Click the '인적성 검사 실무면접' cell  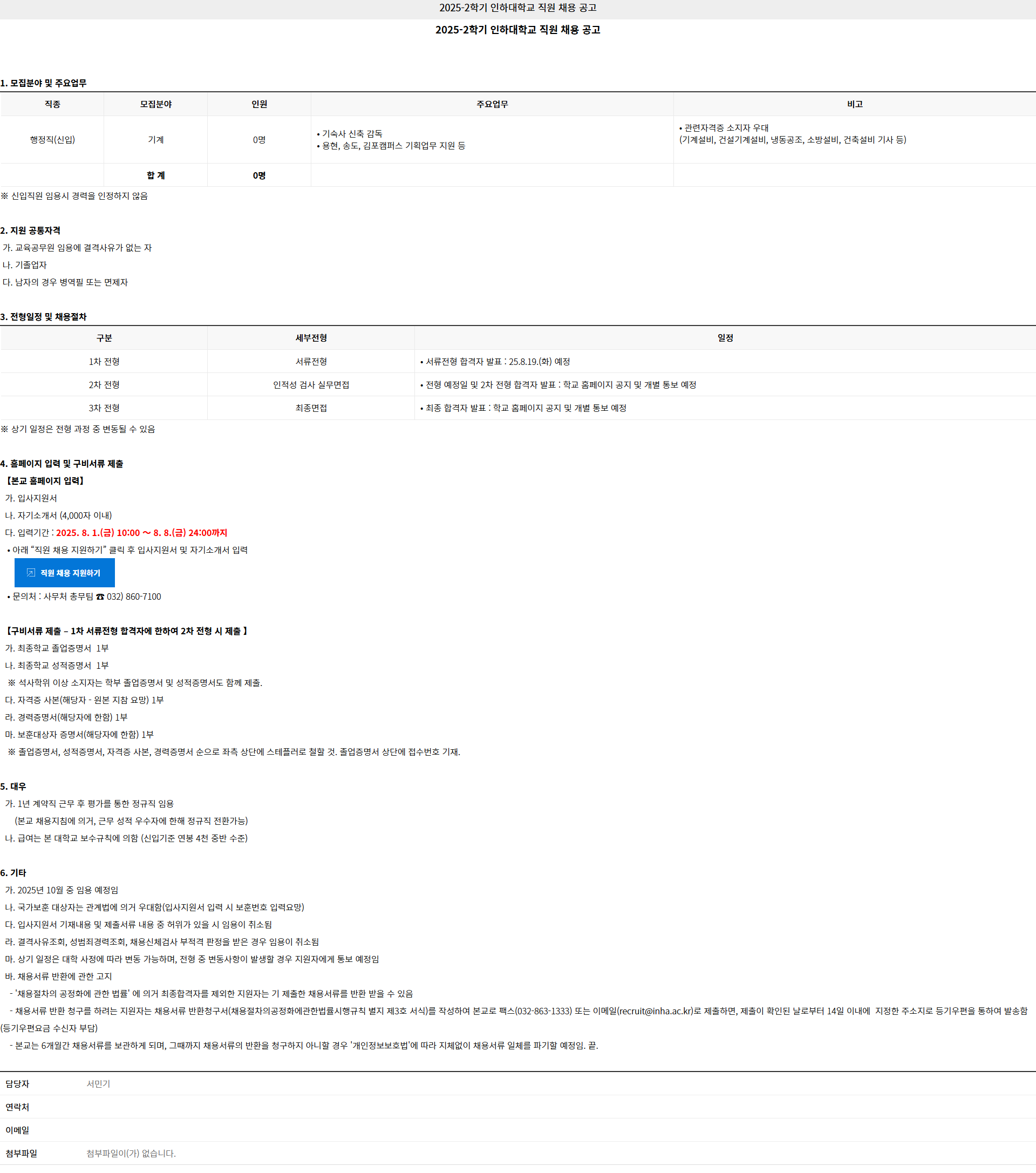click(311, 384)
